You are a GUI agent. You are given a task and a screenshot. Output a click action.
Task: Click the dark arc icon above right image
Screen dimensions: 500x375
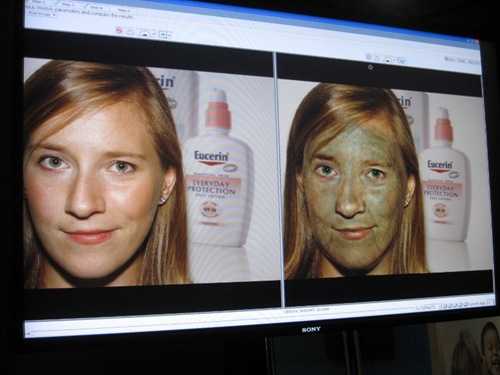point(387,59)
